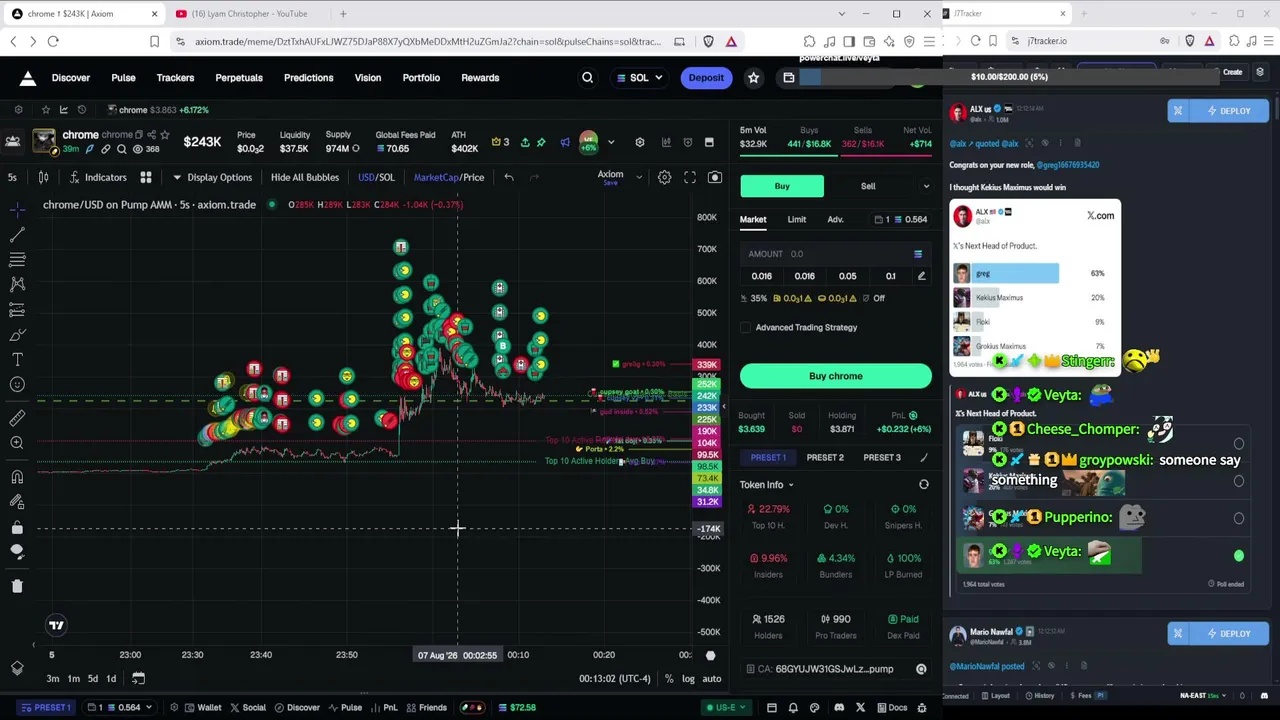
Task: Delete drawings with the trash icon
Action: click(17, 586)
